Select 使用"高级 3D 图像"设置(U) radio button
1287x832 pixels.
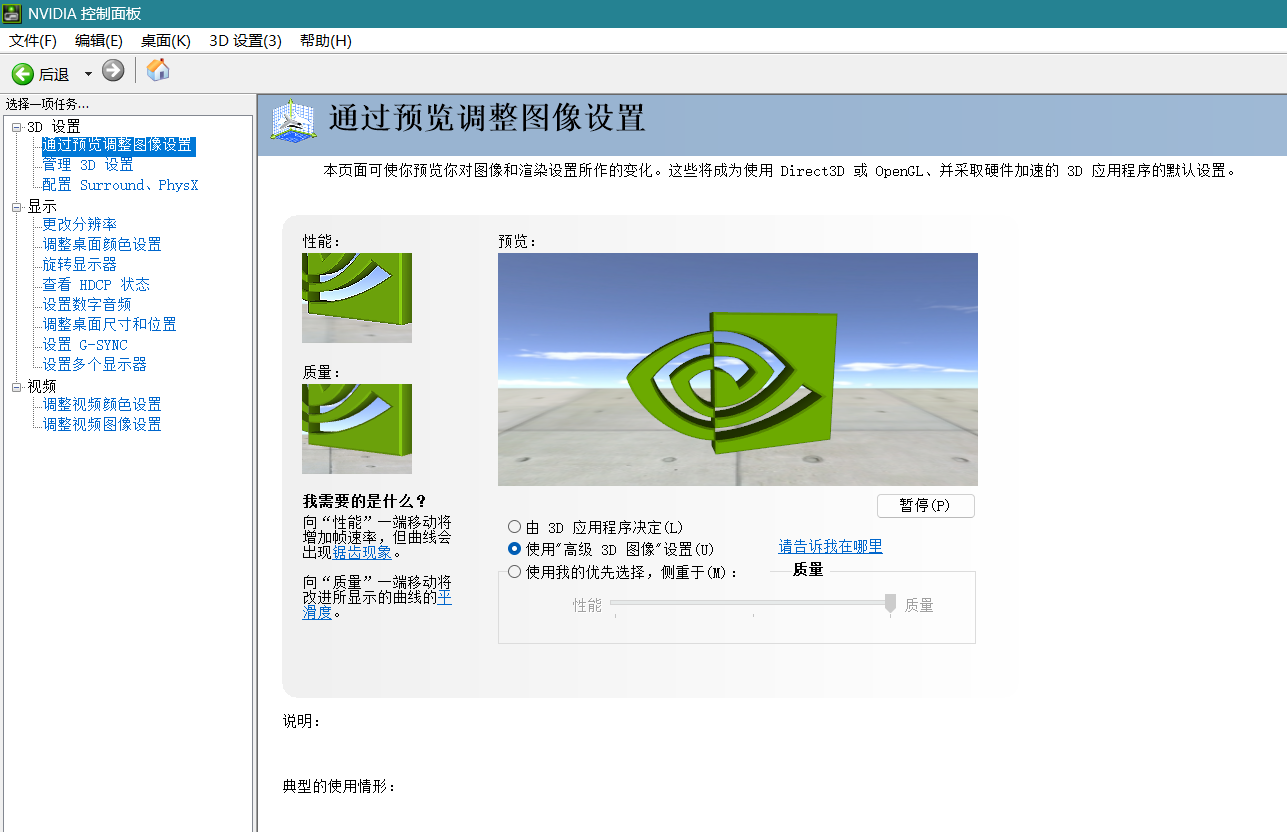(x=515, y=549)
